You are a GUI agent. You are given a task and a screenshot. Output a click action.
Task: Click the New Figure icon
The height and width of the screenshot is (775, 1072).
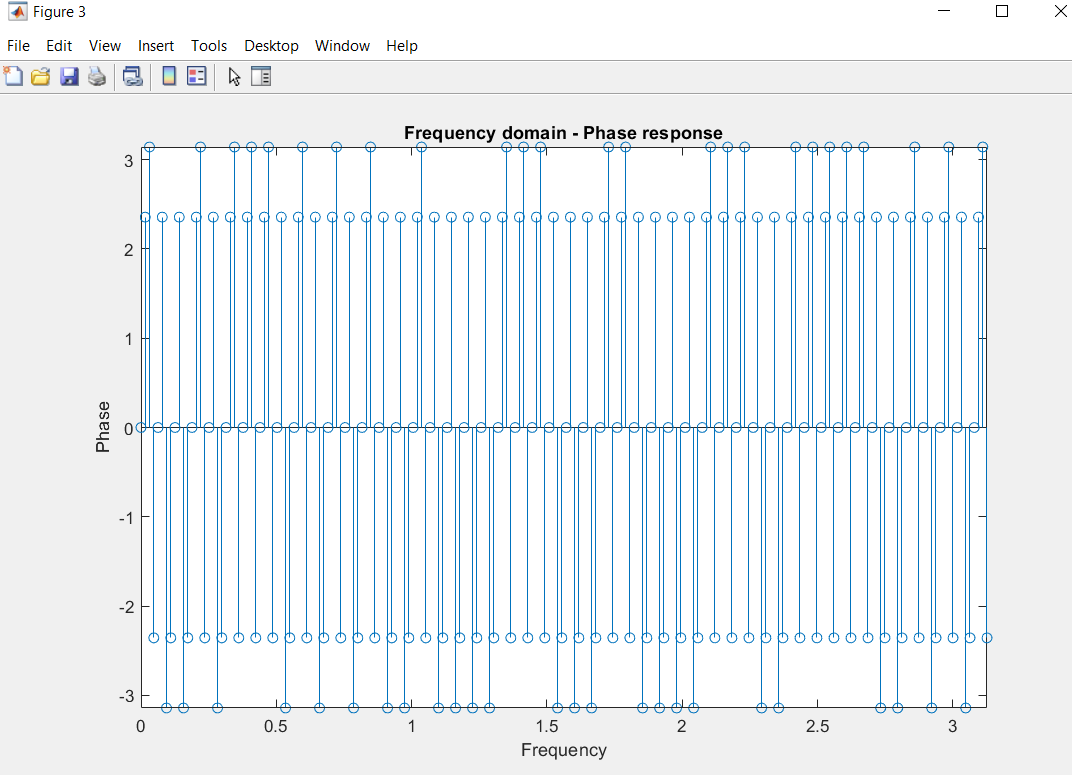[x=14, y=76]
